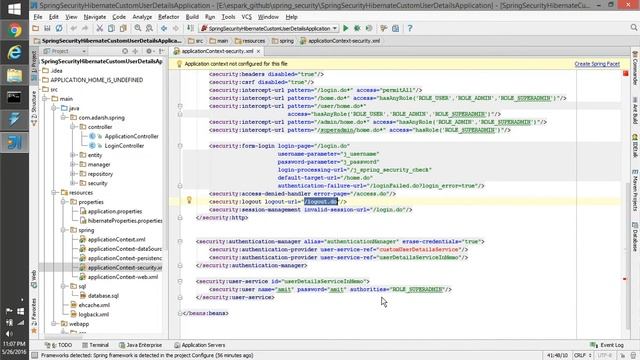Open the Event Log
The width and height of the screenshot is (640, 360).
[607, 345]
